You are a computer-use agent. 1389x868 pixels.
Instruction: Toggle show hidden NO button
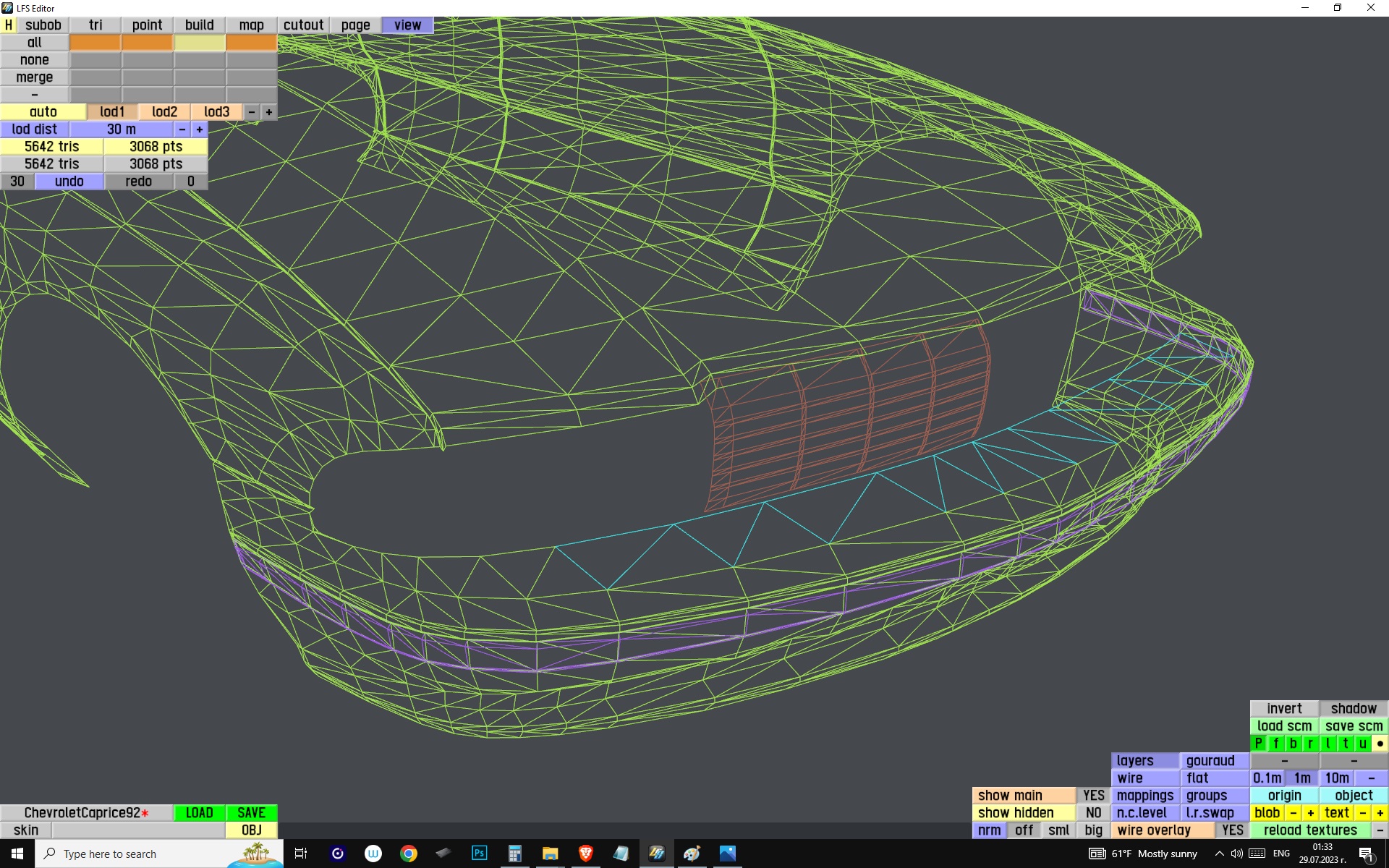(1093, 812)
